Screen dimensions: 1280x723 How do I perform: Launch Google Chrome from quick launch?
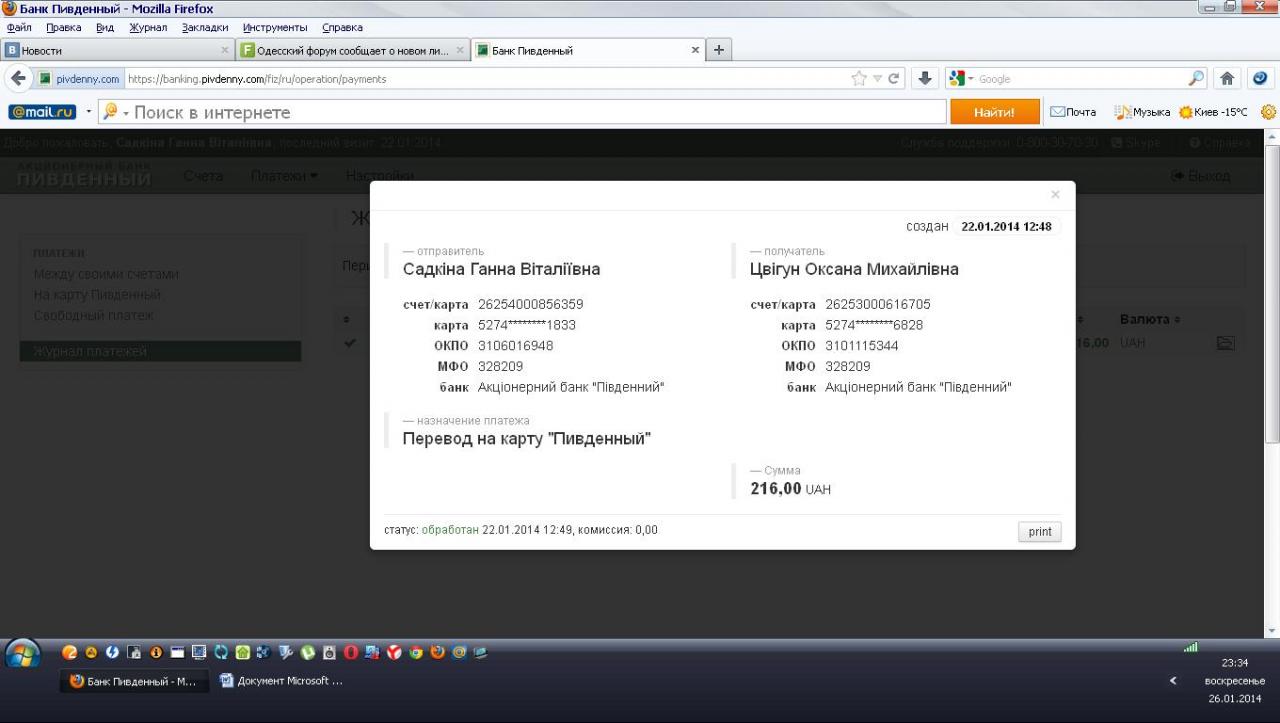(416, 652)
